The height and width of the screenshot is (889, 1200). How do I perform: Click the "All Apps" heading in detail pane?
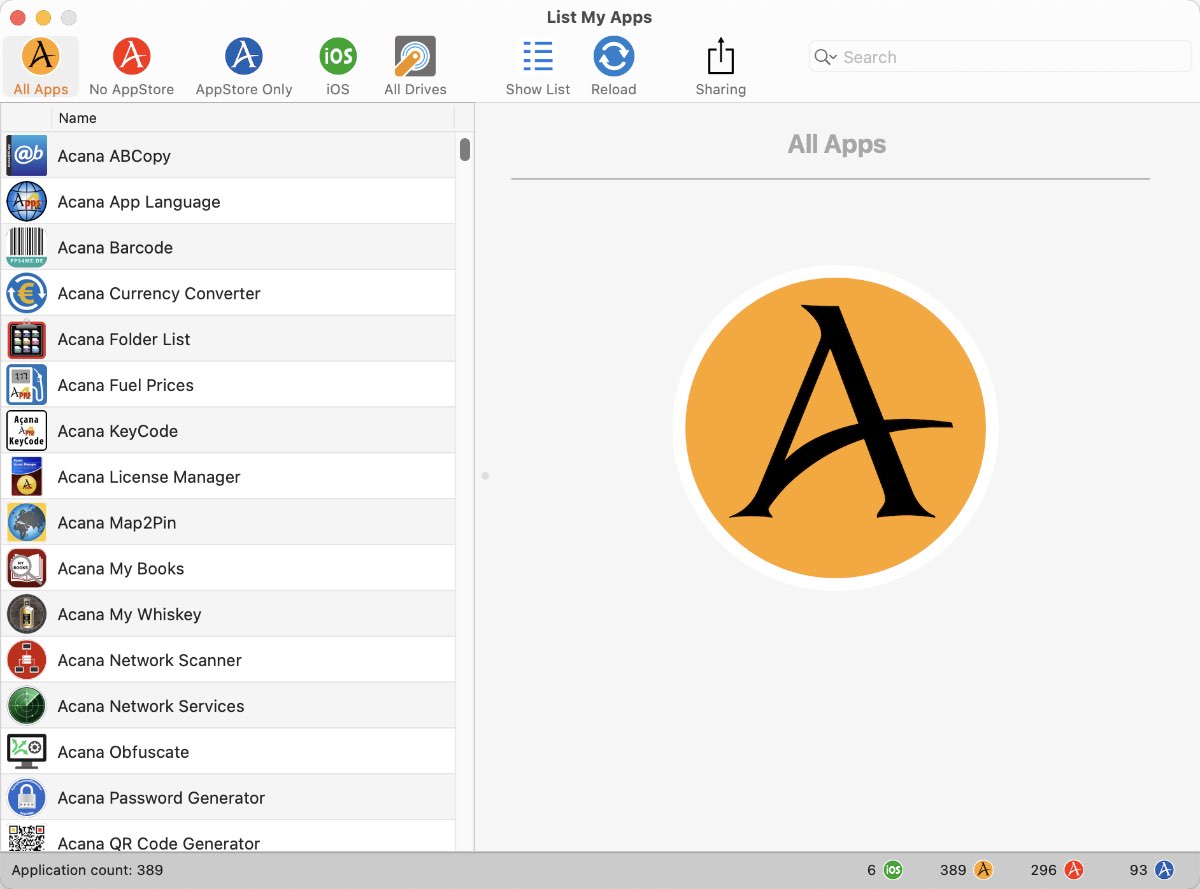click(x=837, y=145)
